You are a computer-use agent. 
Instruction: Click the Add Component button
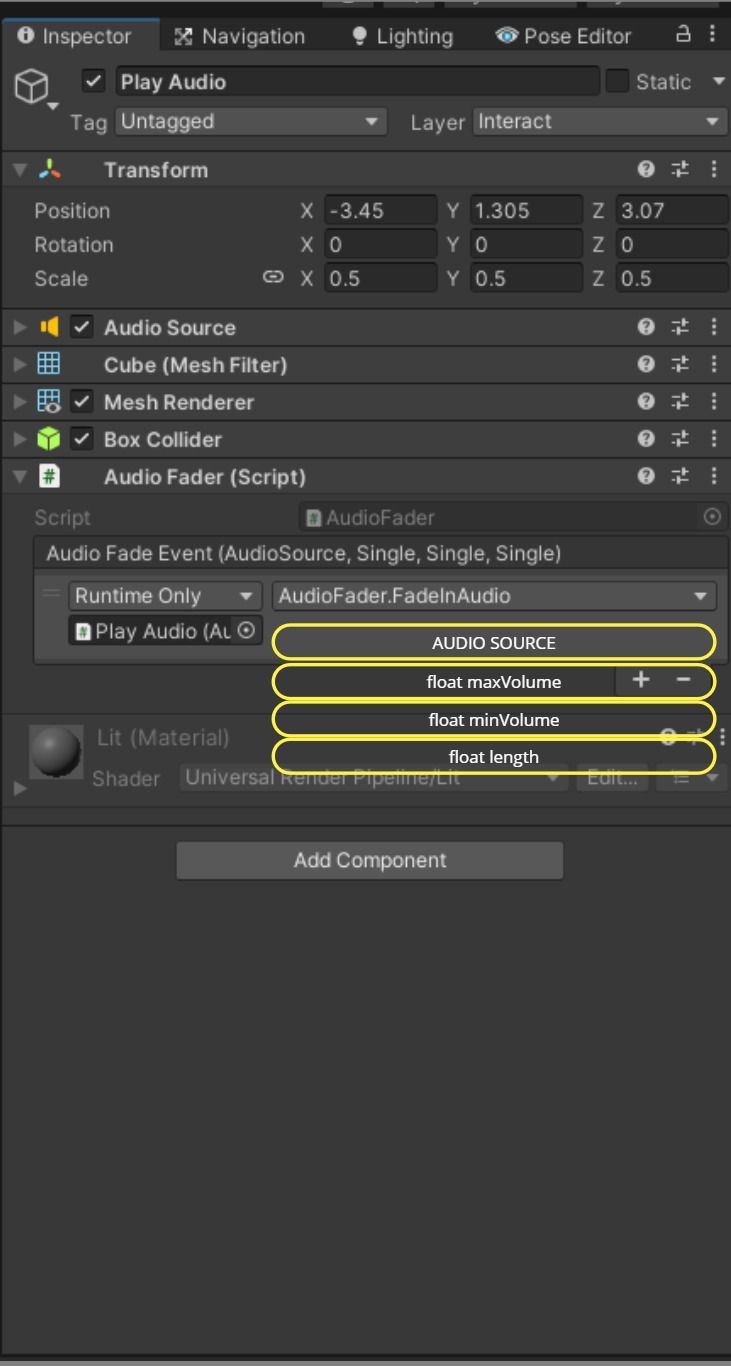pyautogui.click(x=370, y=860)
